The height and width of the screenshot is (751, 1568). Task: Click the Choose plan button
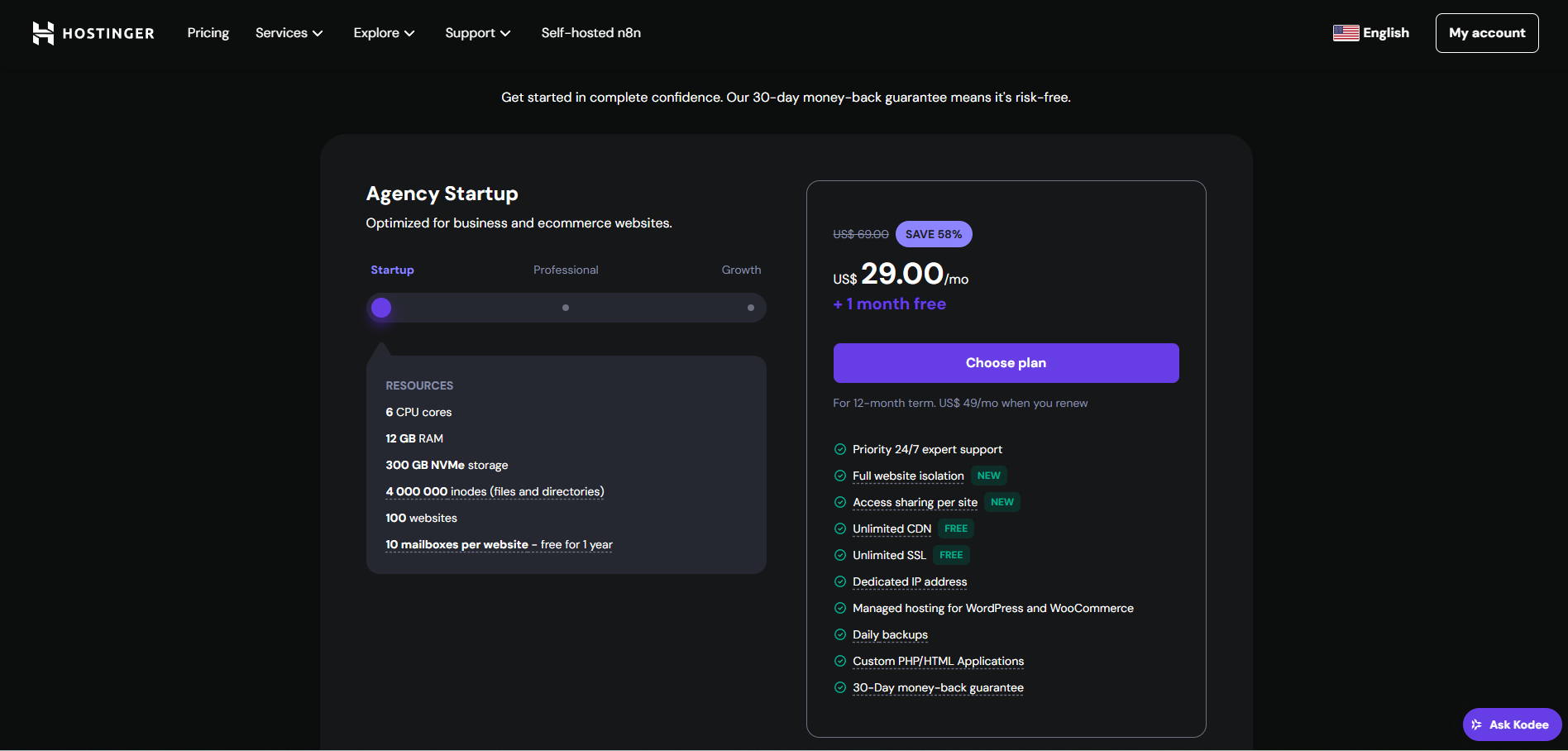(1006, 363)
